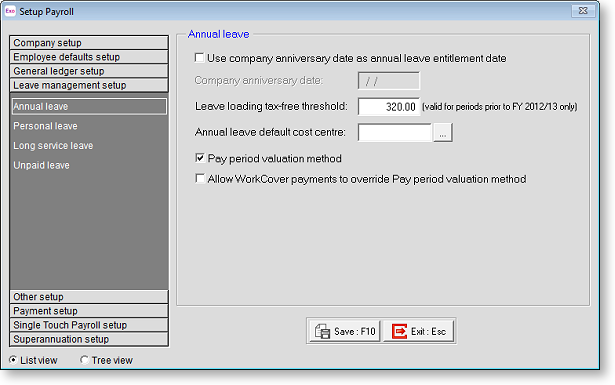Expand Single Touch Payroll setup section
Screen dimensions: 615x385
pos(89,325)
